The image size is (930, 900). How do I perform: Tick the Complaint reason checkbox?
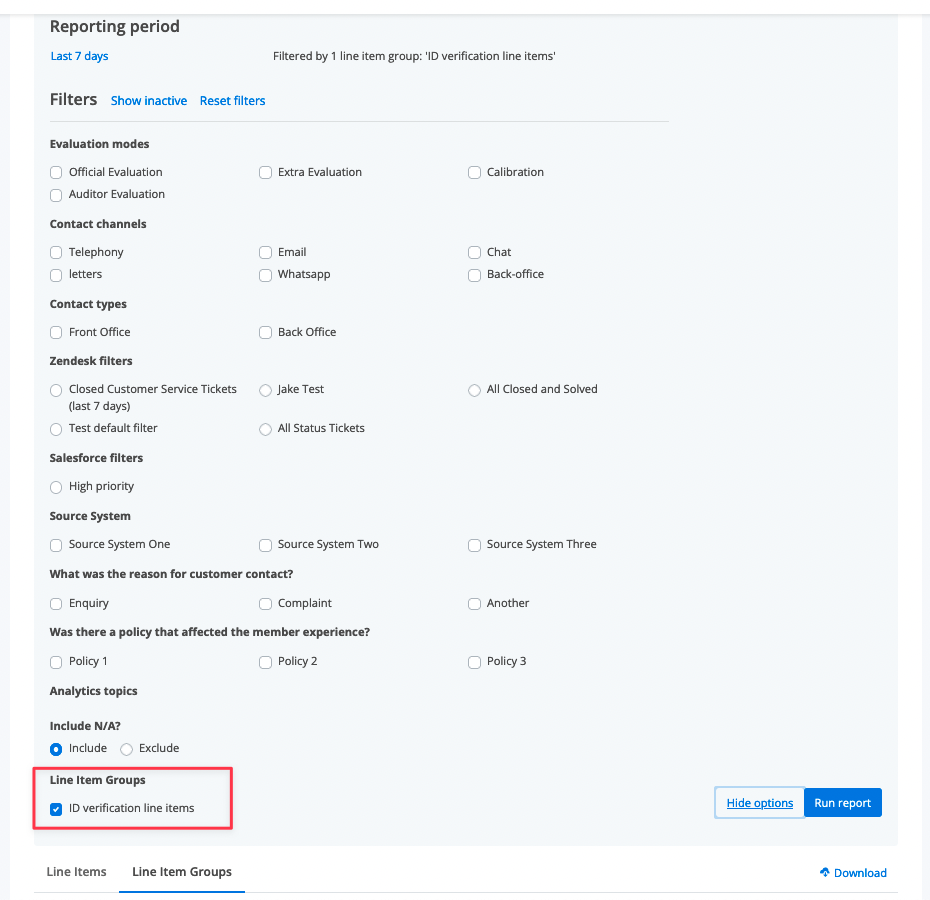(x=265, y=604)
